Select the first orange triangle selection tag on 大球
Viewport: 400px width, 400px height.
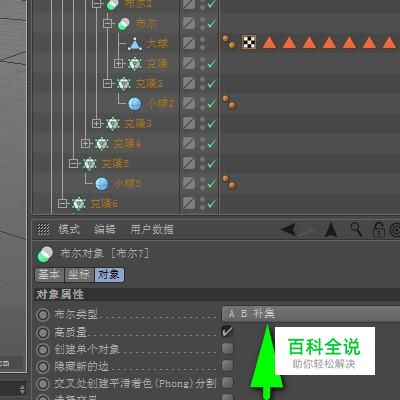tap(269, 42)
